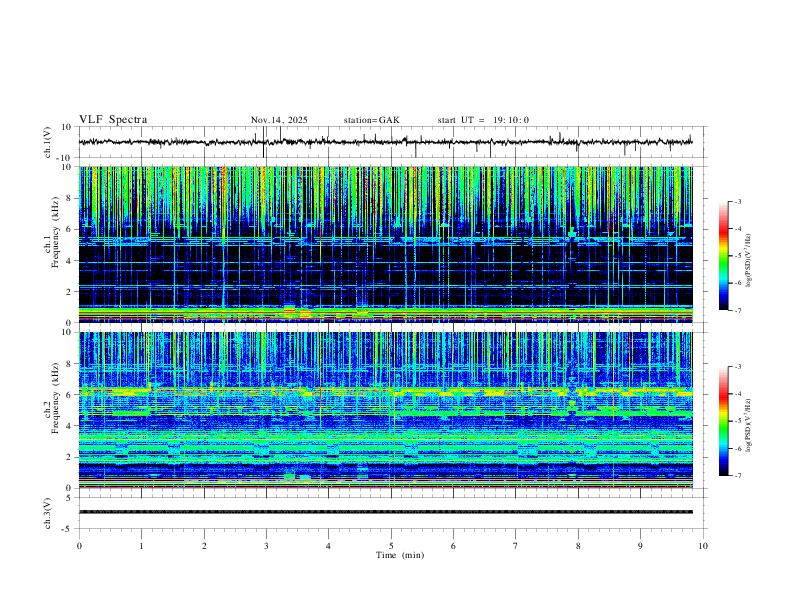The image size is (792, 612).
Task: Click the "Time (min)" axis label
Action: [x=400, y=555]
